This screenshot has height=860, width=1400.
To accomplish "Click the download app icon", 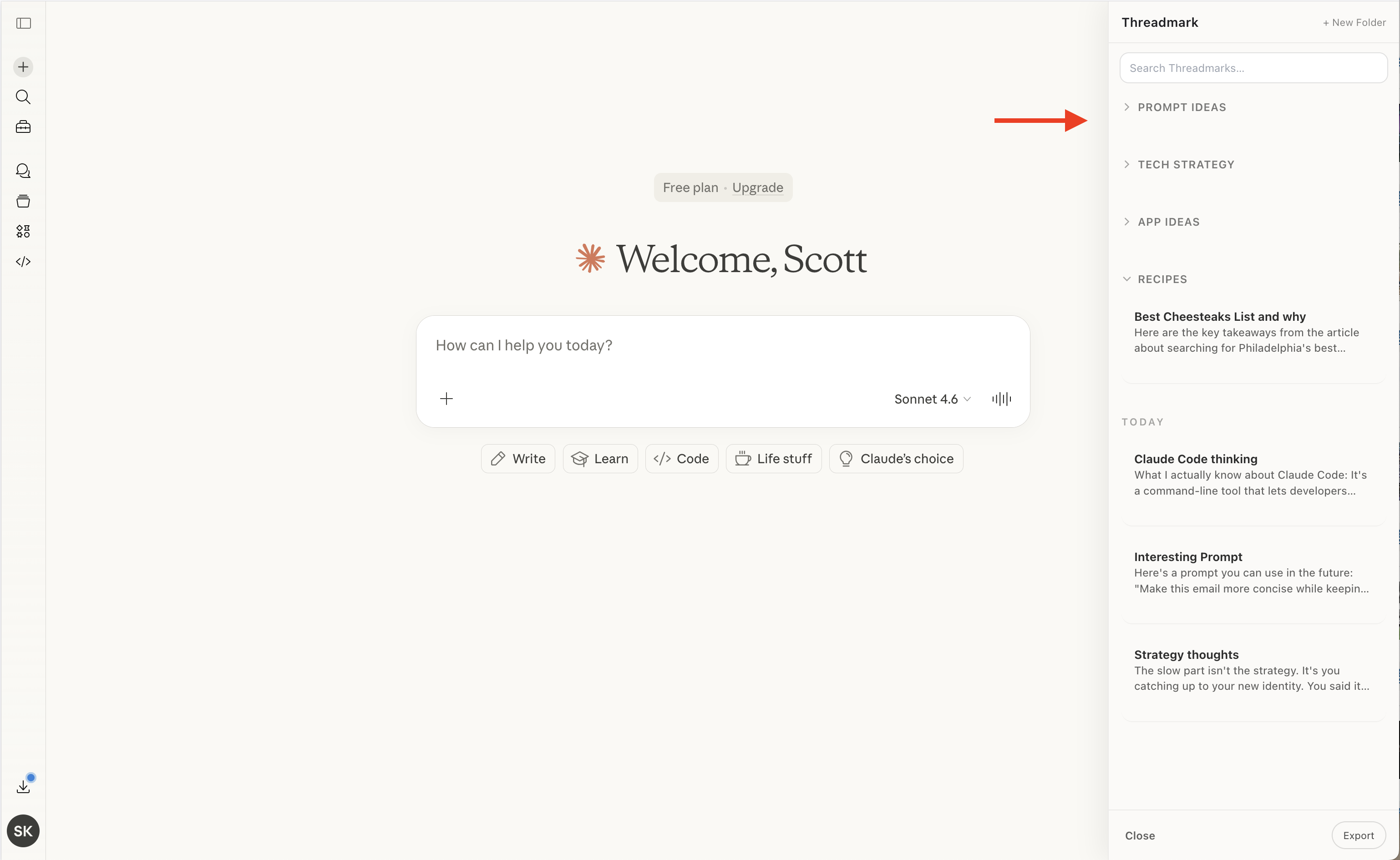I will click(x=23, y=787).
